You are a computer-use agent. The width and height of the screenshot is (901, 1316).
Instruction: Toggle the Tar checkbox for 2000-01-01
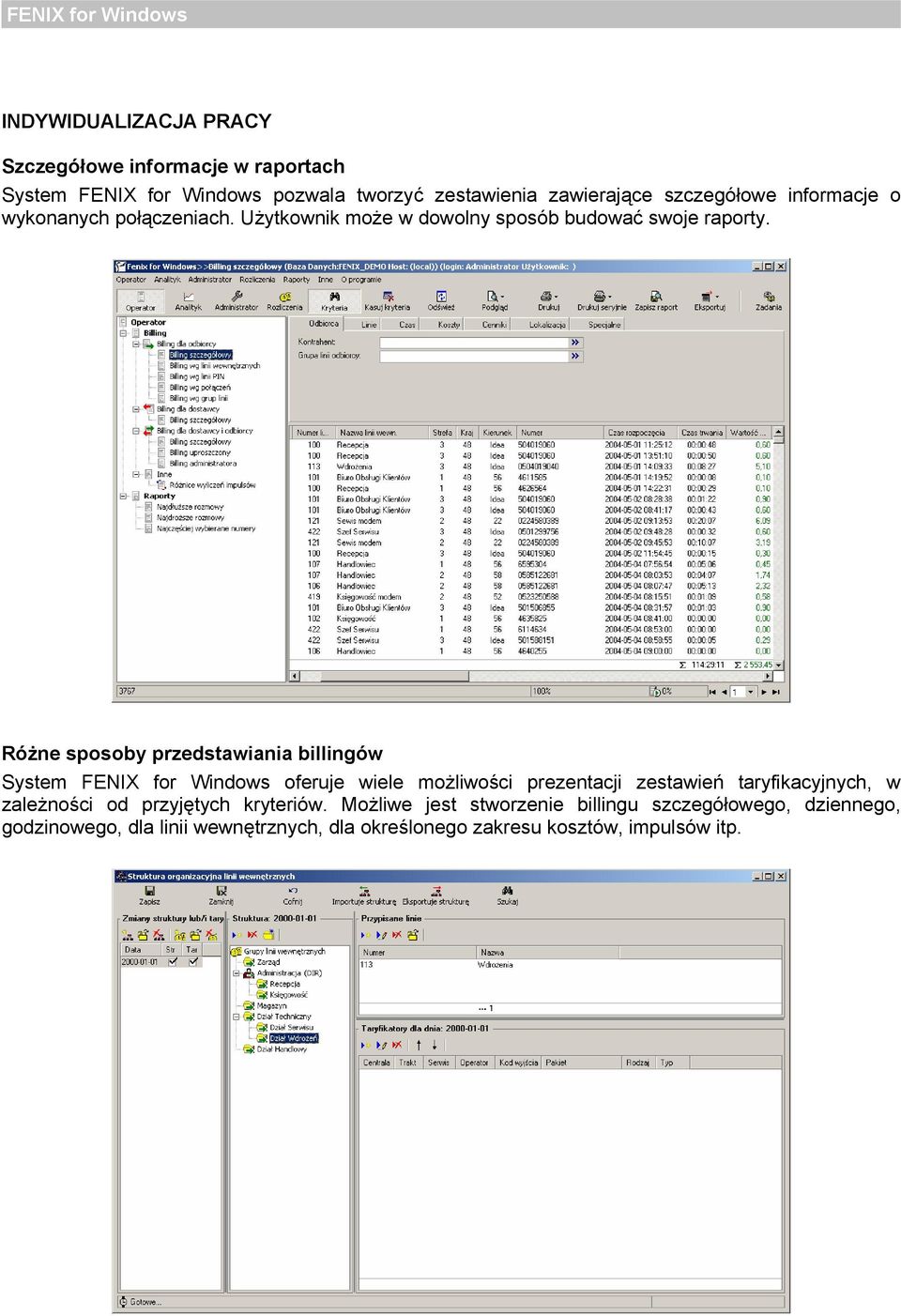(193, 961)
